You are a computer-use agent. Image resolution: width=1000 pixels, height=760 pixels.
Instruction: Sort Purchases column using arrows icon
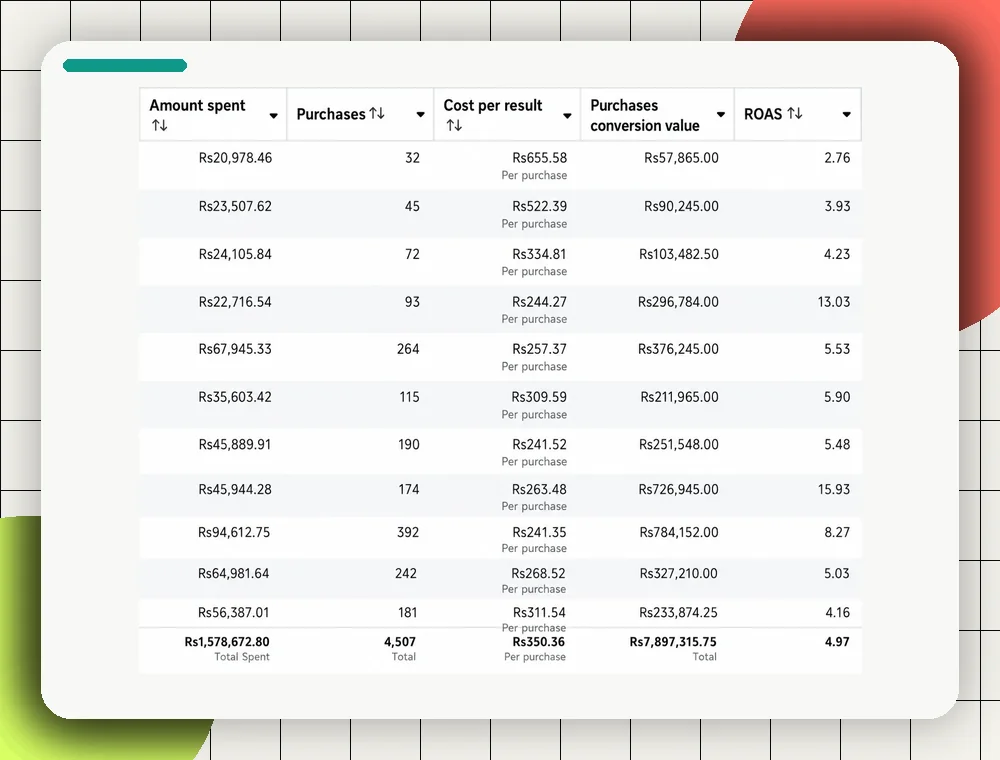[x=377, y=113]
